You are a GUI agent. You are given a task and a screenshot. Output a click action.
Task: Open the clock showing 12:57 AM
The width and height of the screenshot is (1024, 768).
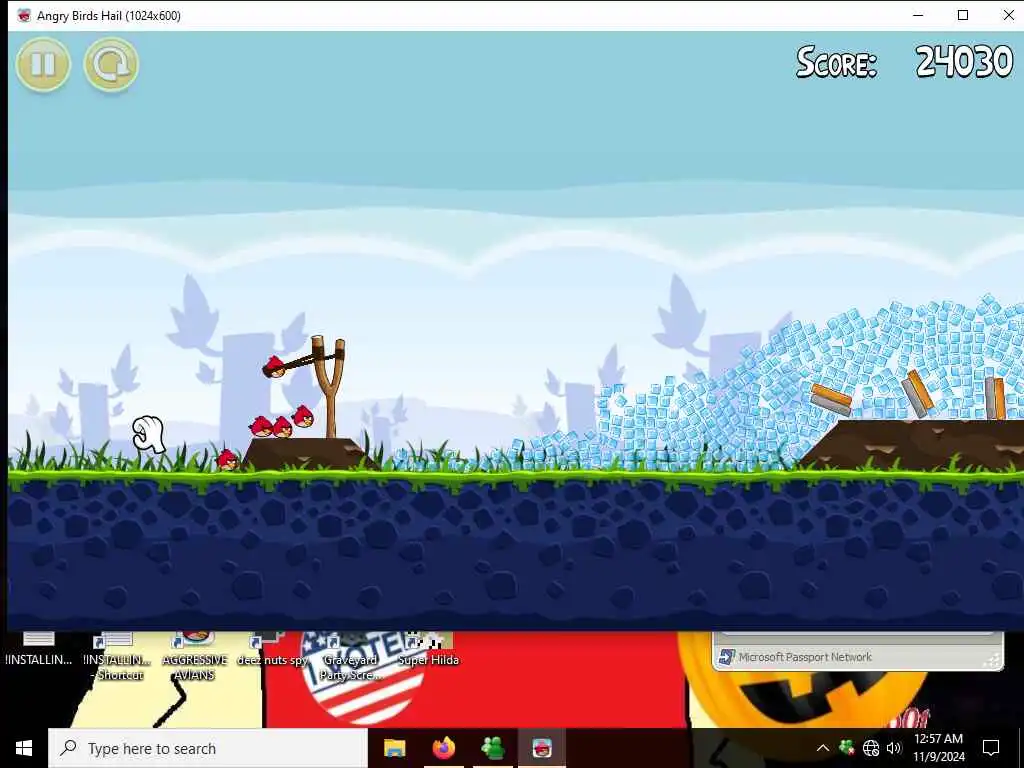tap(938, 748)
